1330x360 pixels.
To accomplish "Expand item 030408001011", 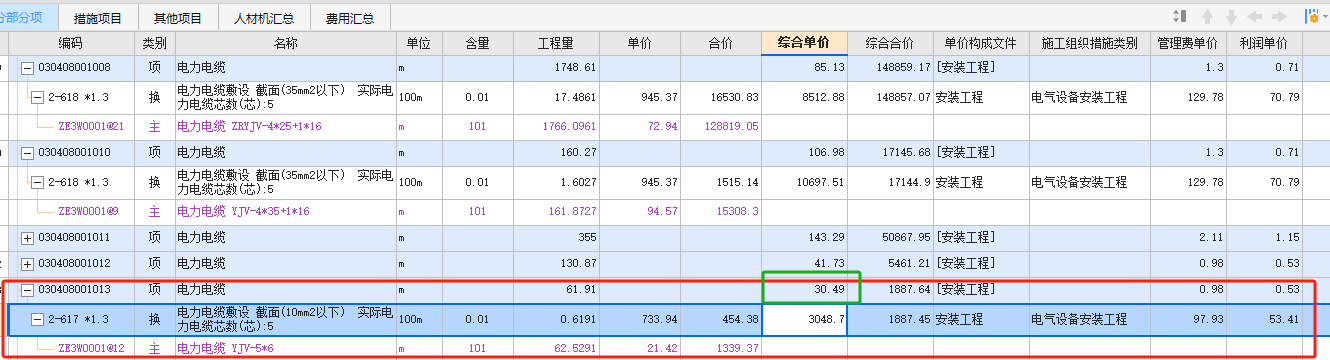I will tap(27, 238).
